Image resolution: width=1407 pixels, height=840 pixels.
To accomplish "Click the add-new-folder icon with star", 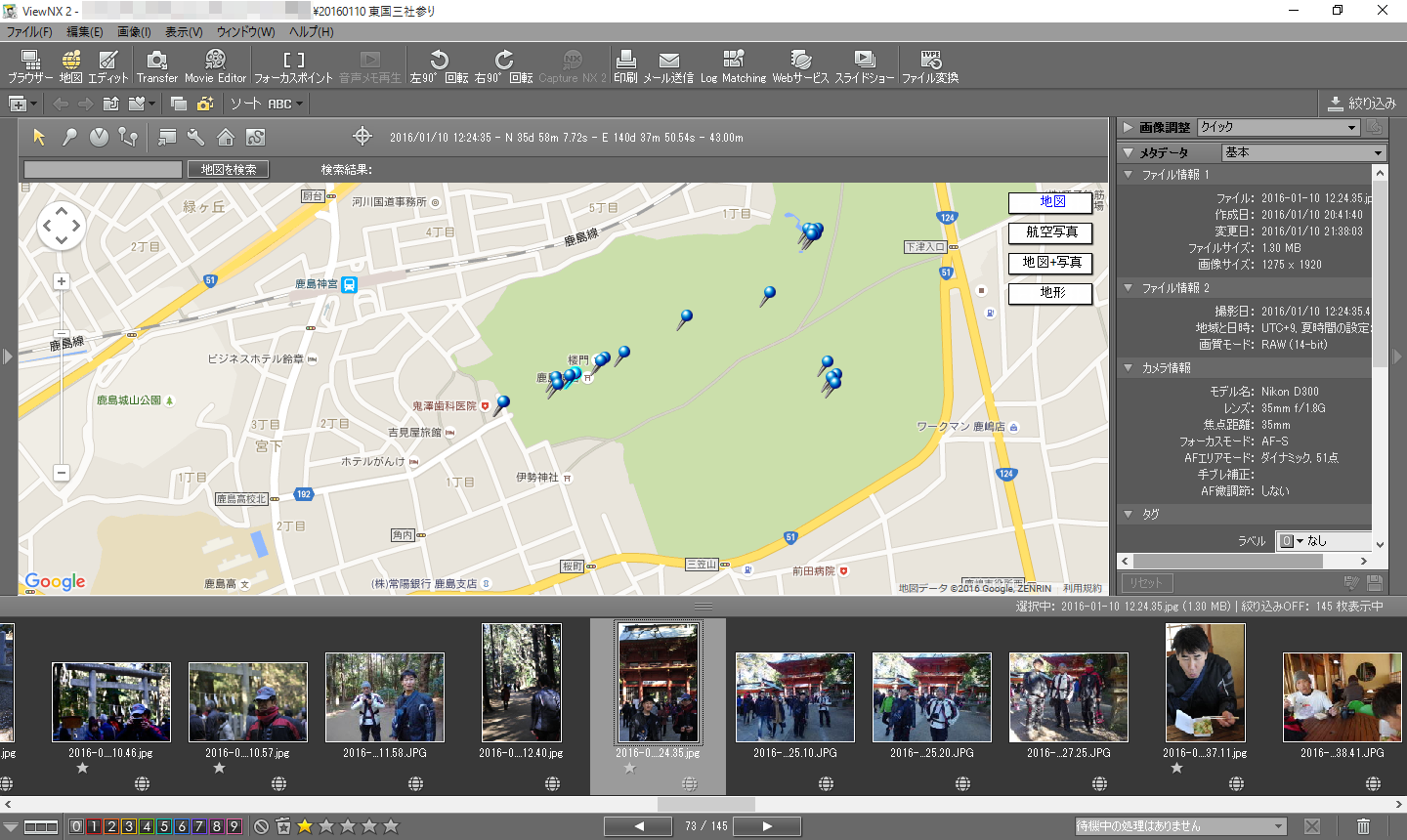I will 205,104.
